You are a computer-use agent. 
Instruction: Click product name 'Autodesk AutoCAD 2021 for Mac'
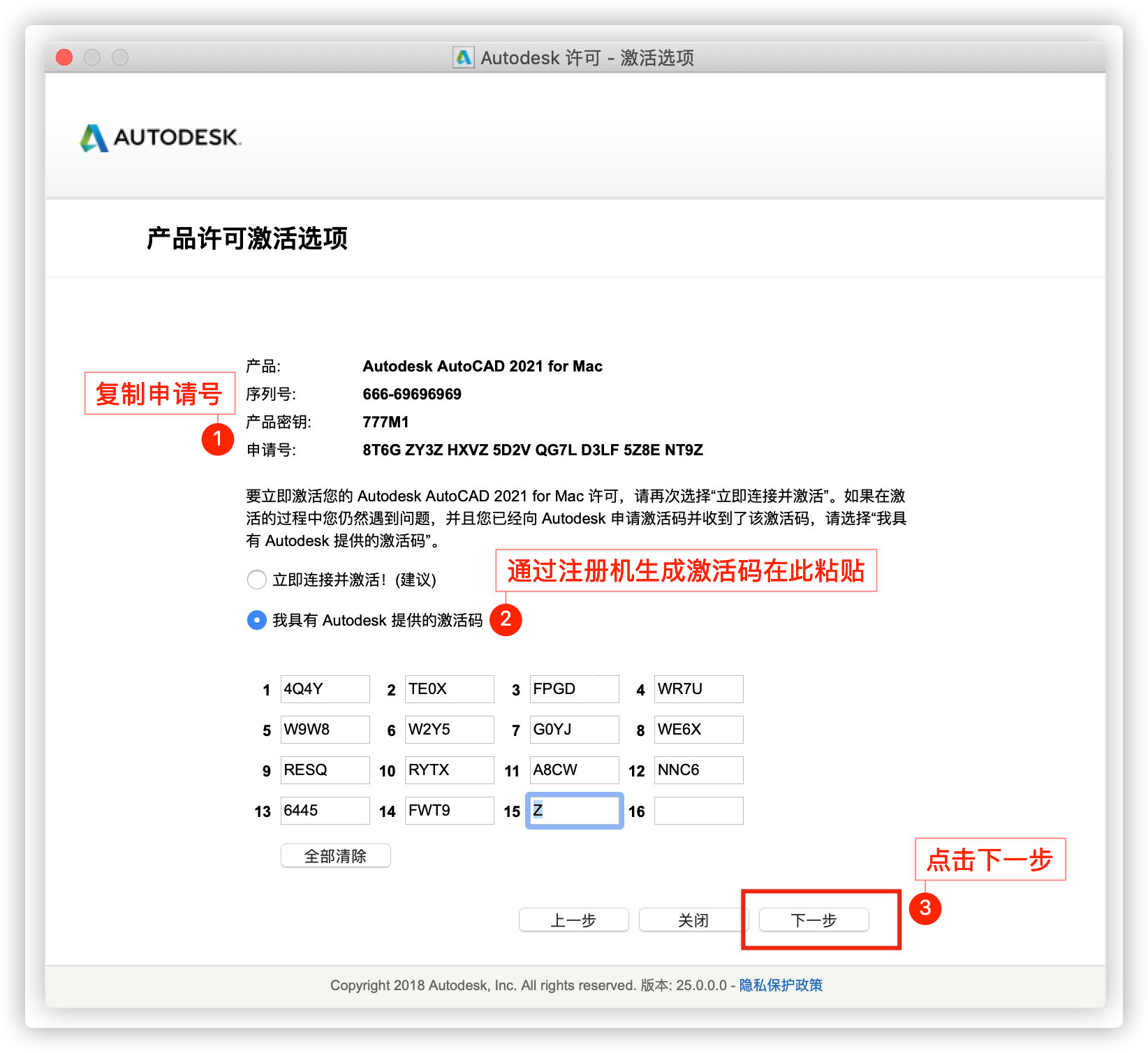pyautogui.click(x=483, y=367)
